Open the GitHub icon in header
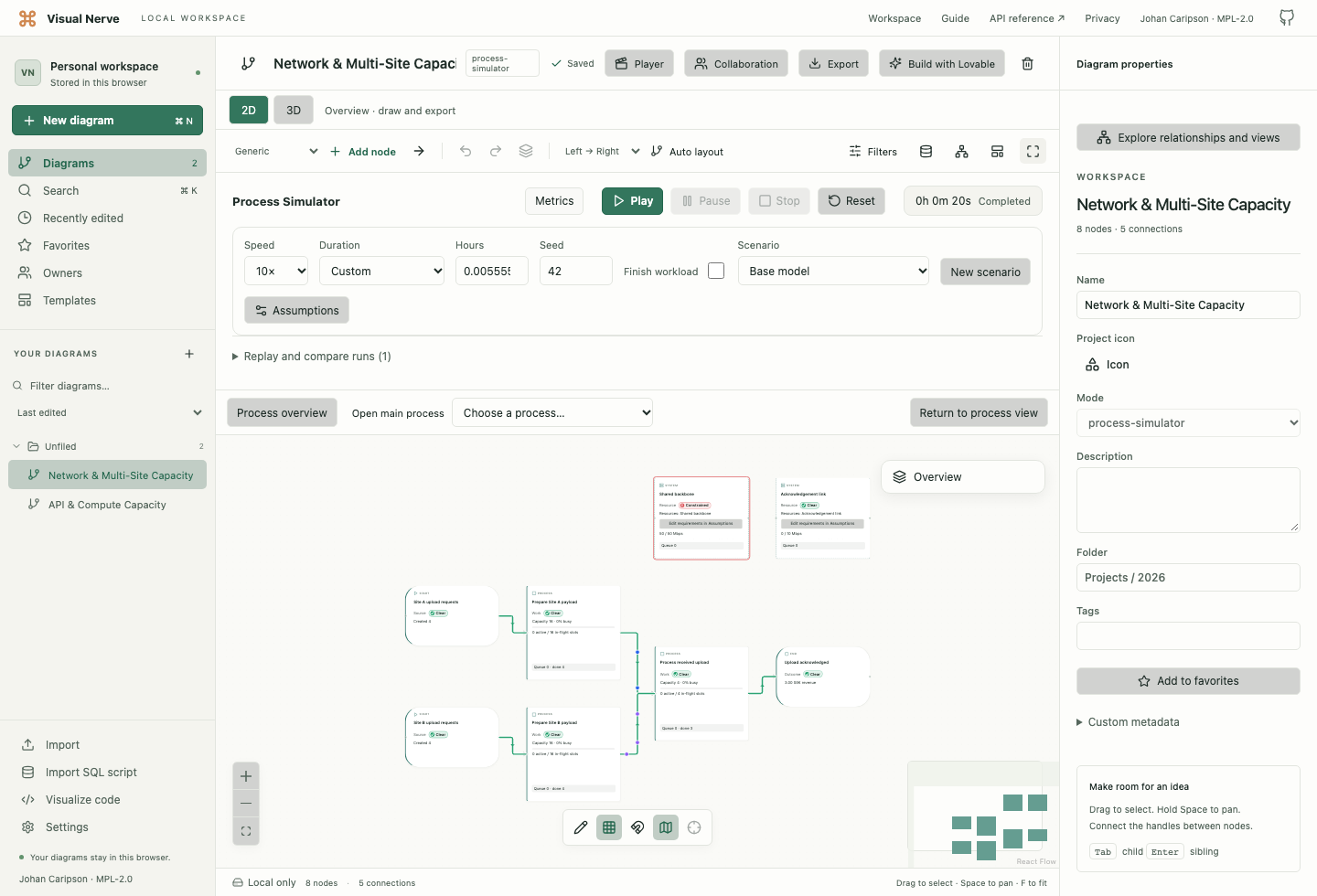Image resolution: width=1317 pixels, height=896 pixels. coord(1287,18)
